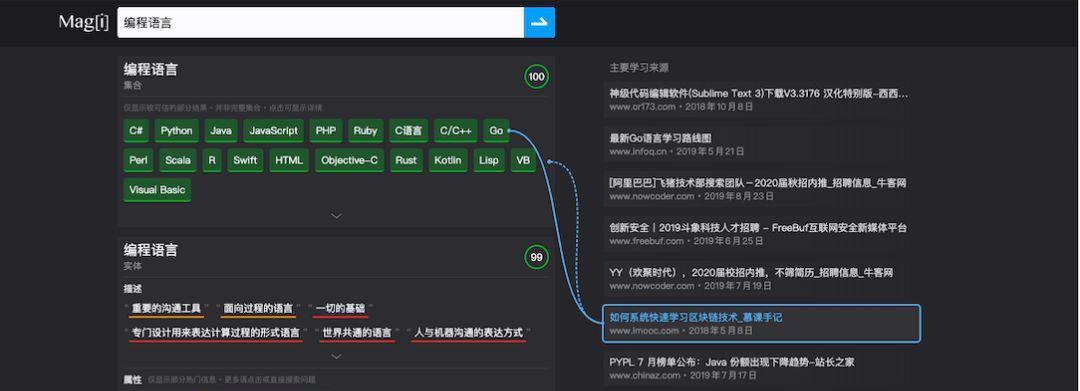Open 最新Go语言学习路线图 source link
Image resolution: width=1080 pixels, height=391 pixels.
tap(661, 138)
